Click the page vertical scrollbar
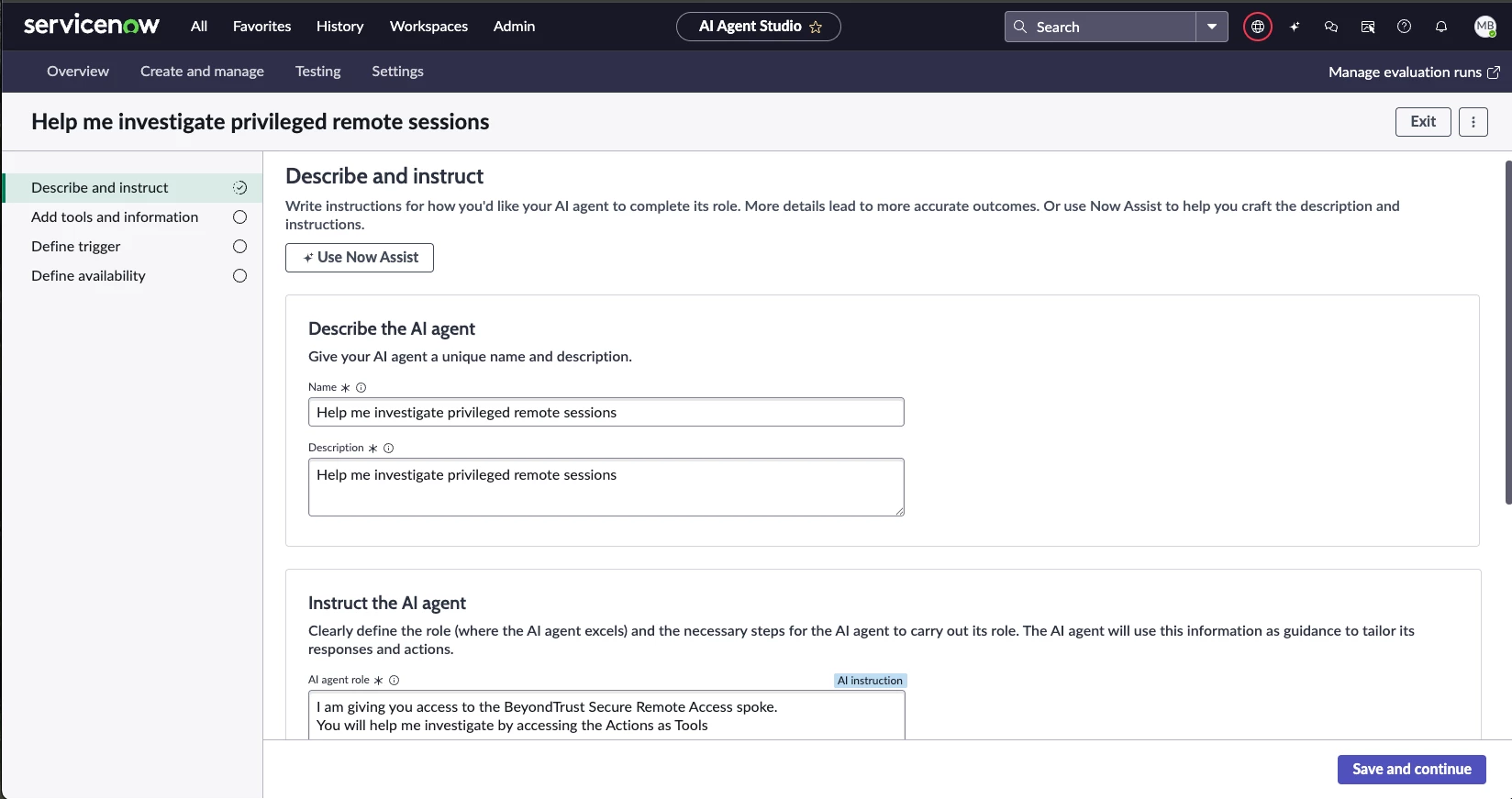The height and width of the screenshot is (799, 1512). 1507,332
